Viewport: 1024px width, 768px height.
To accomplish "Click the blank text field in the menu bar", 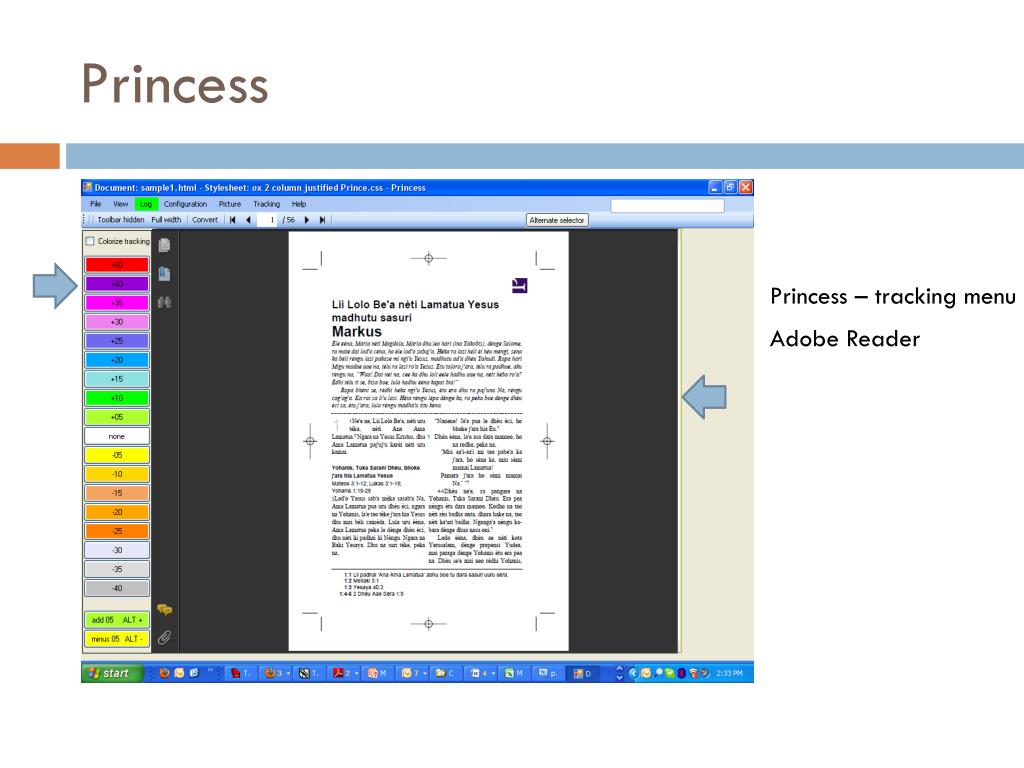I will point(667,206).
